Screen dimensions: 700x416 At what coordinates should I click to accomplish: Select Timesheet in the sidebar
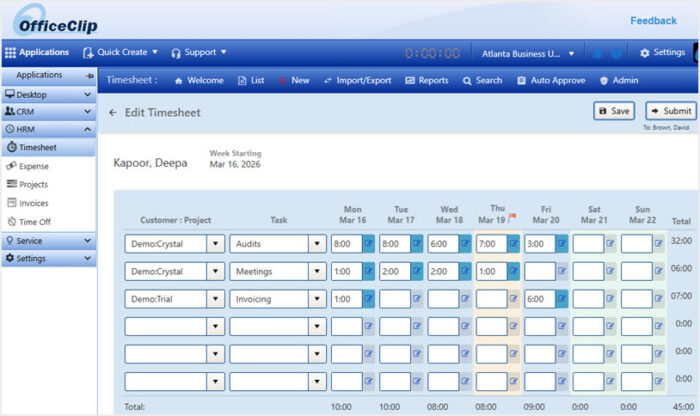tap(48, 147)
